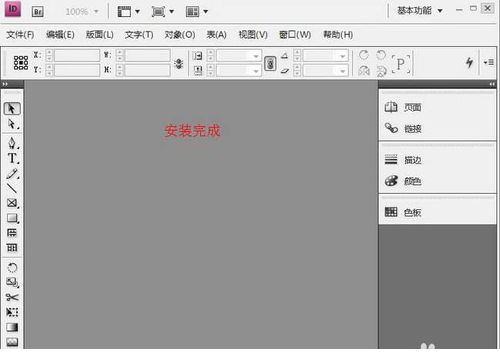
Task: Open the shear angle dropdown
Action: (x=342, y=71)
